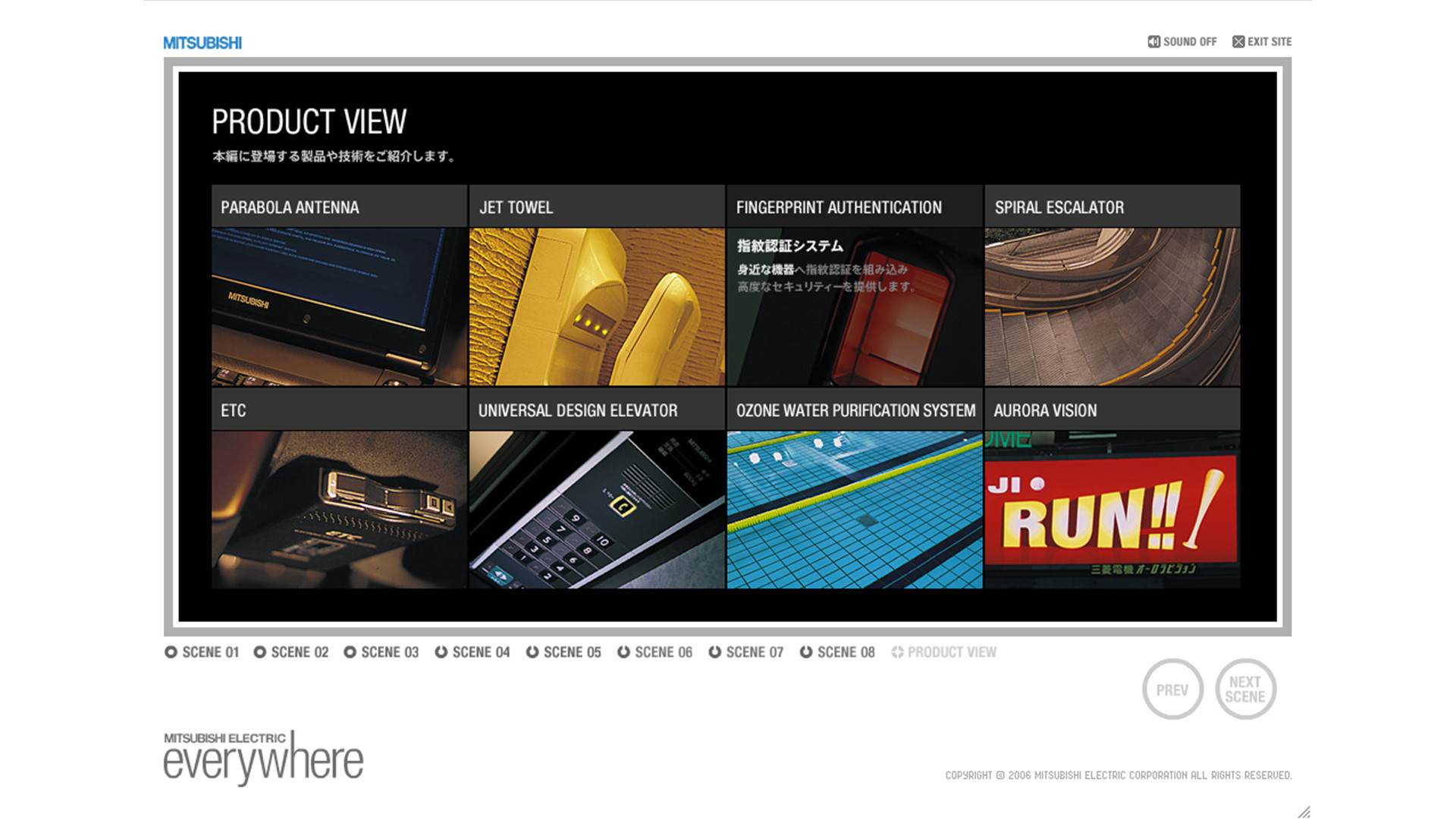Switch to SCENE 03 label
The image size is (1456, 819).
pos(390,652)
